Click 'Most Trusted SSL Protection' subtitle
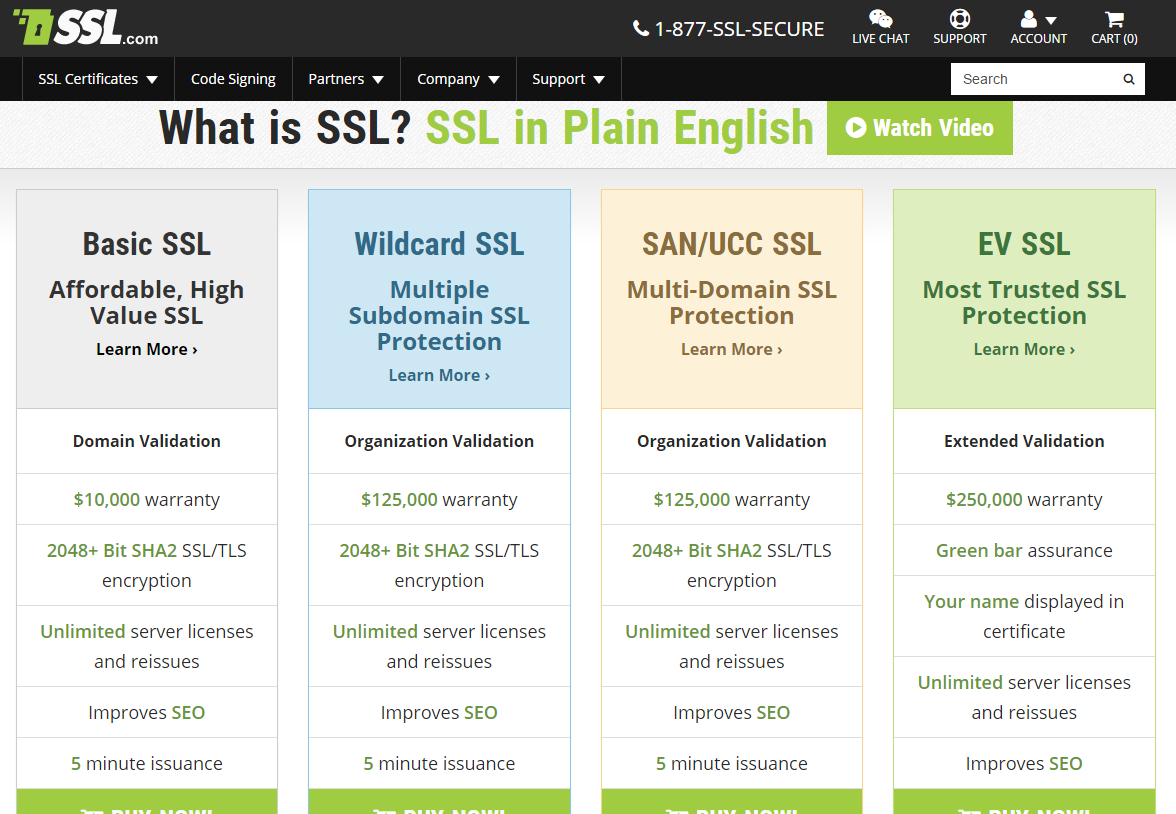 tap(1024, 302)
